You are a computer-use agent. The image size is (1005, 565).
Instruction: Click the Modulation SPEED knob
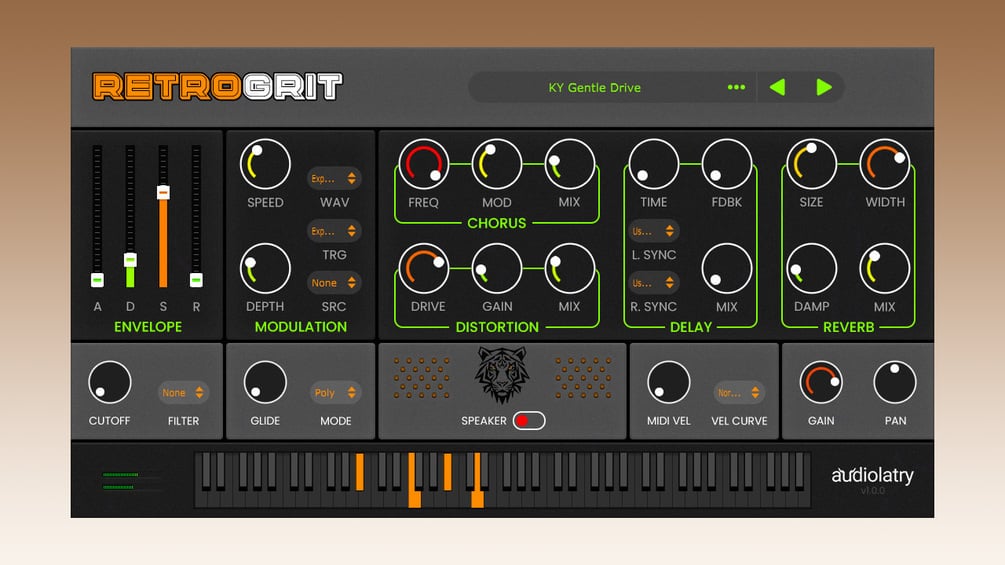click(265, 164)
